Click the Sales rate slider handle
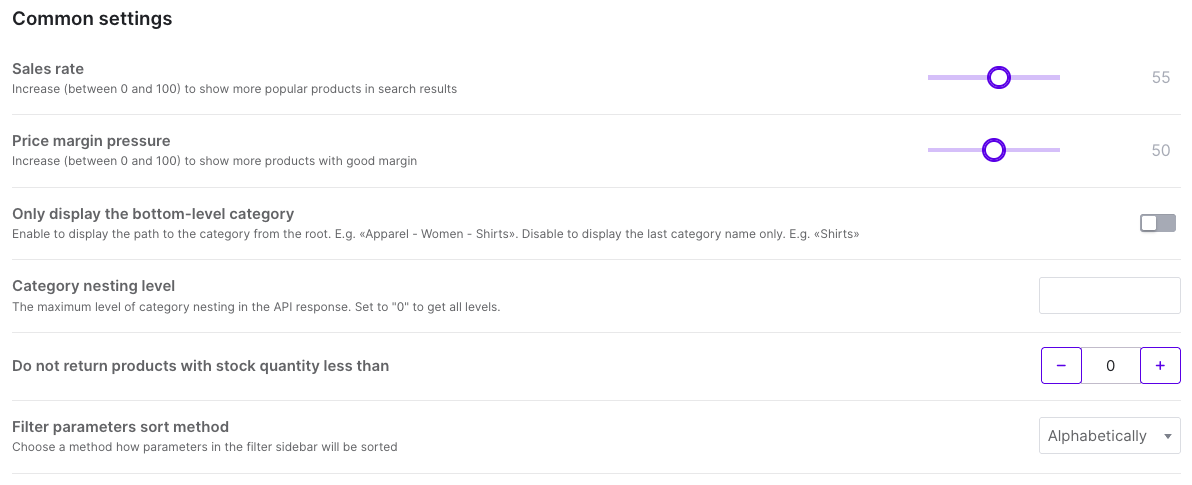The height and width of the screenshot is (485, 1192). pos(998,77)
